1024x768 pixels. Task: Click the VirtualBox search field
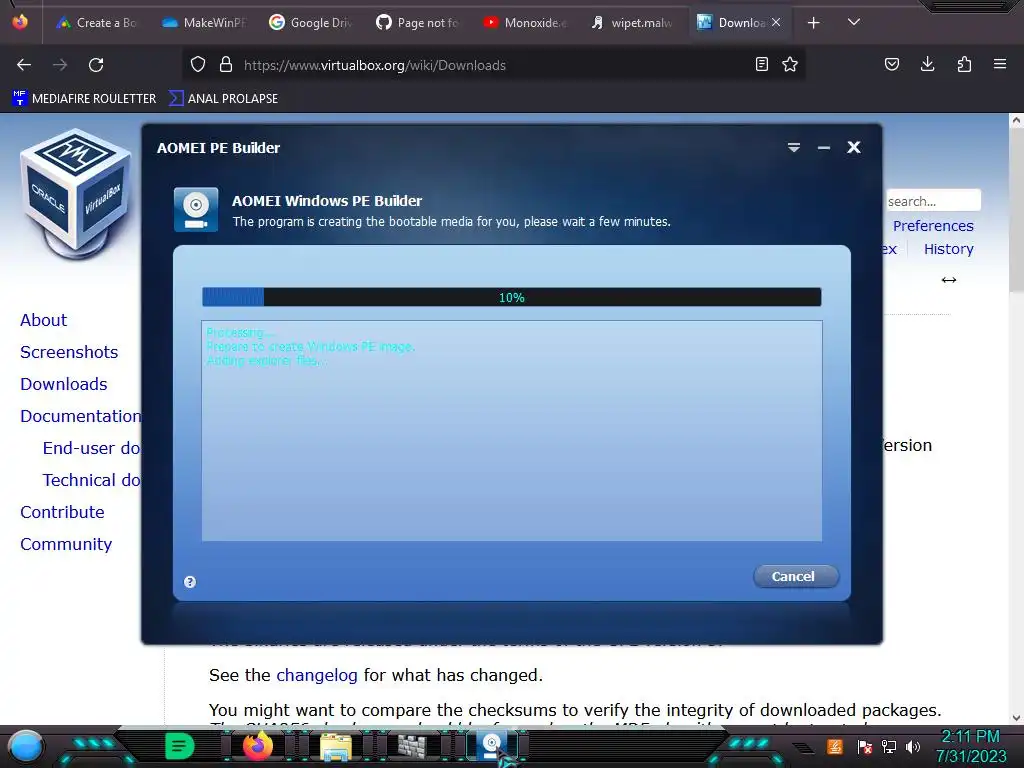(933, 200)
